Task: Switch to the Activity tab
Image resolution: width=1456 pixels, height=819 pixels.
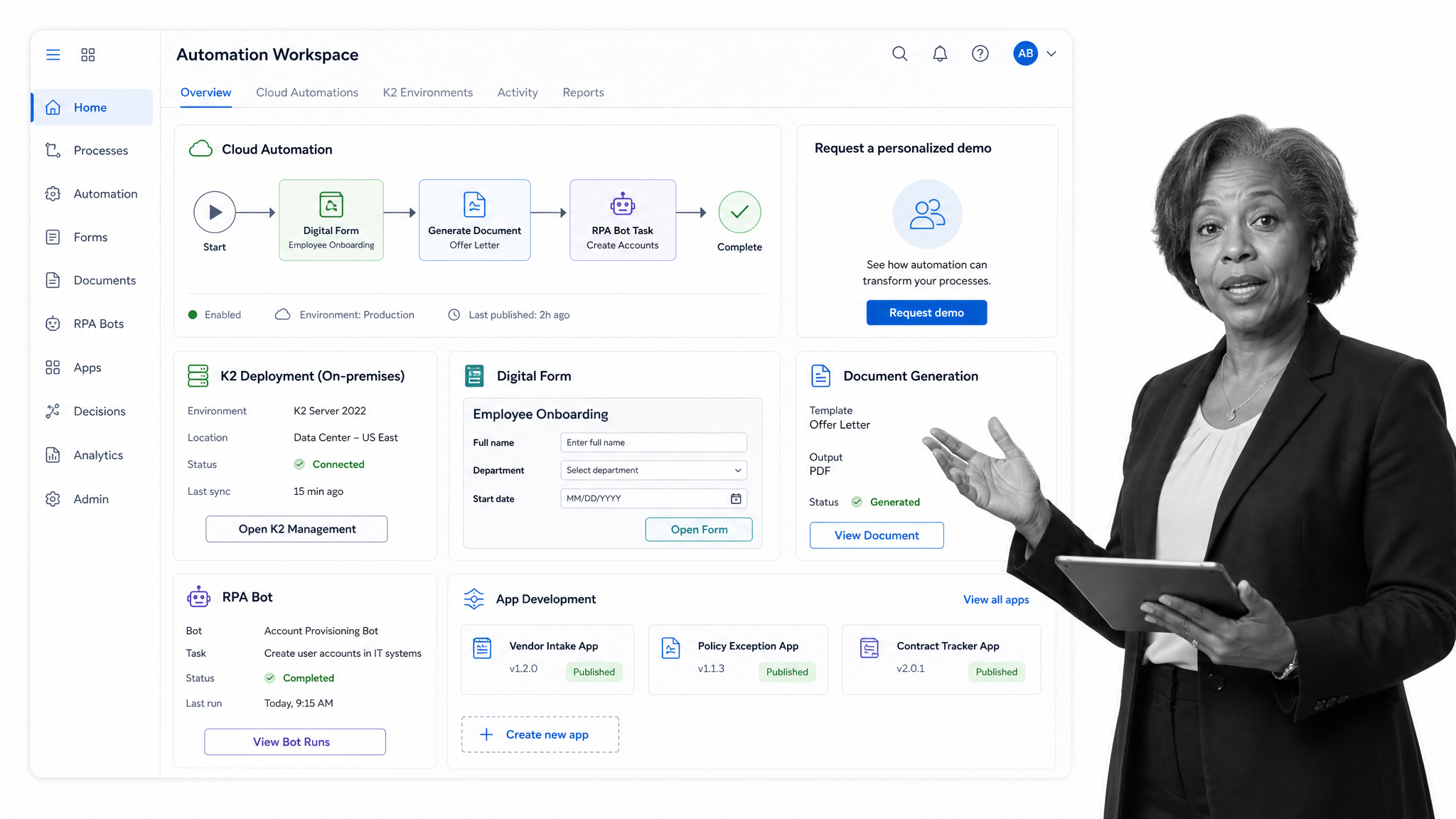Action: (518, 92)
